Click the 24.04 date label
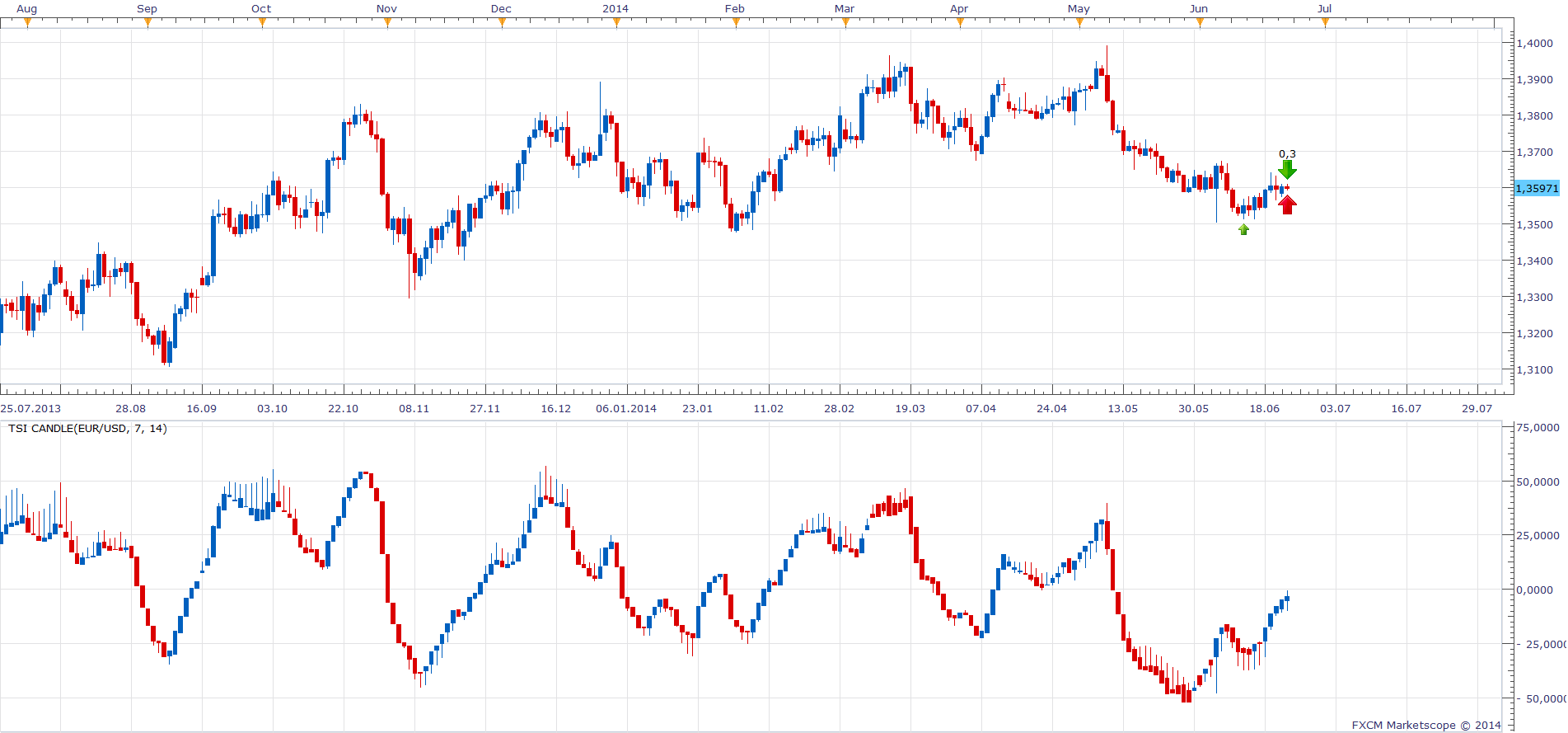Viewport: 1568px width, 733px height. tap(1051, 408)
